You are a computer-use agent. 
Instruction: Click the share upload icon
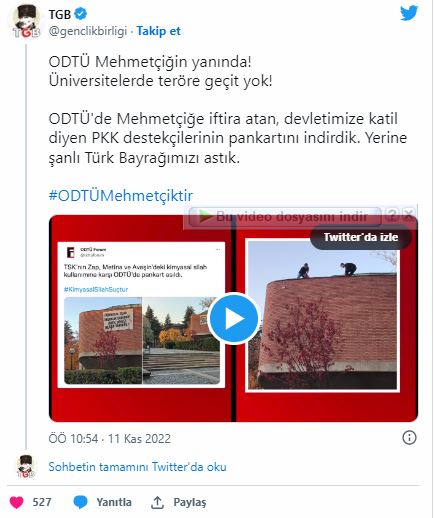pos(157,502)
